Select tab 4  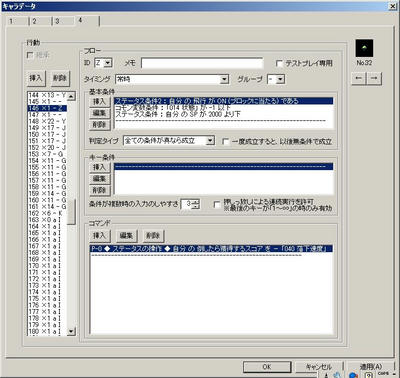tap(87, 20)
